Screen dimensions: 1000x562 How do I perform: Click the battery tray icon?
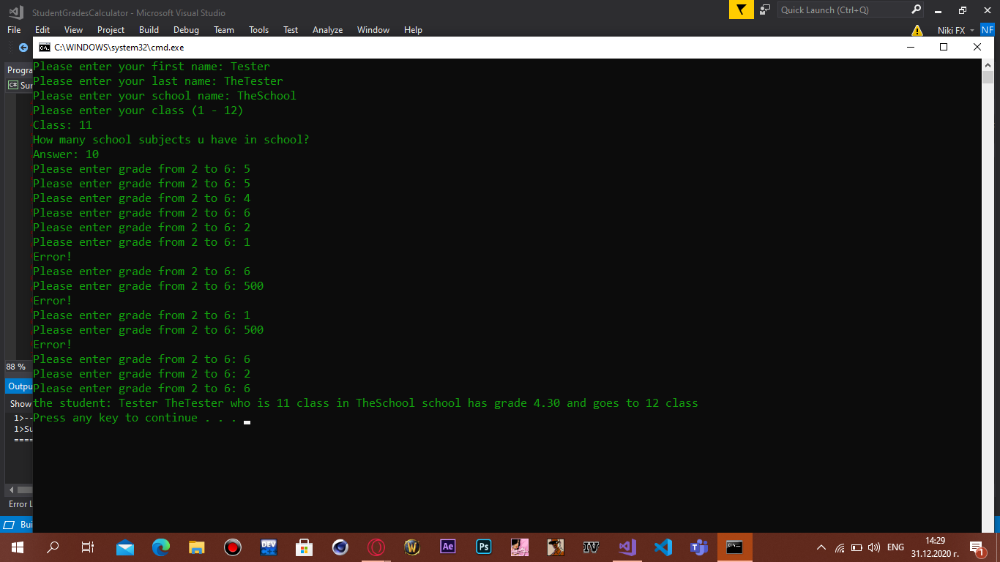pyautogui.click(x=857, y=547)
